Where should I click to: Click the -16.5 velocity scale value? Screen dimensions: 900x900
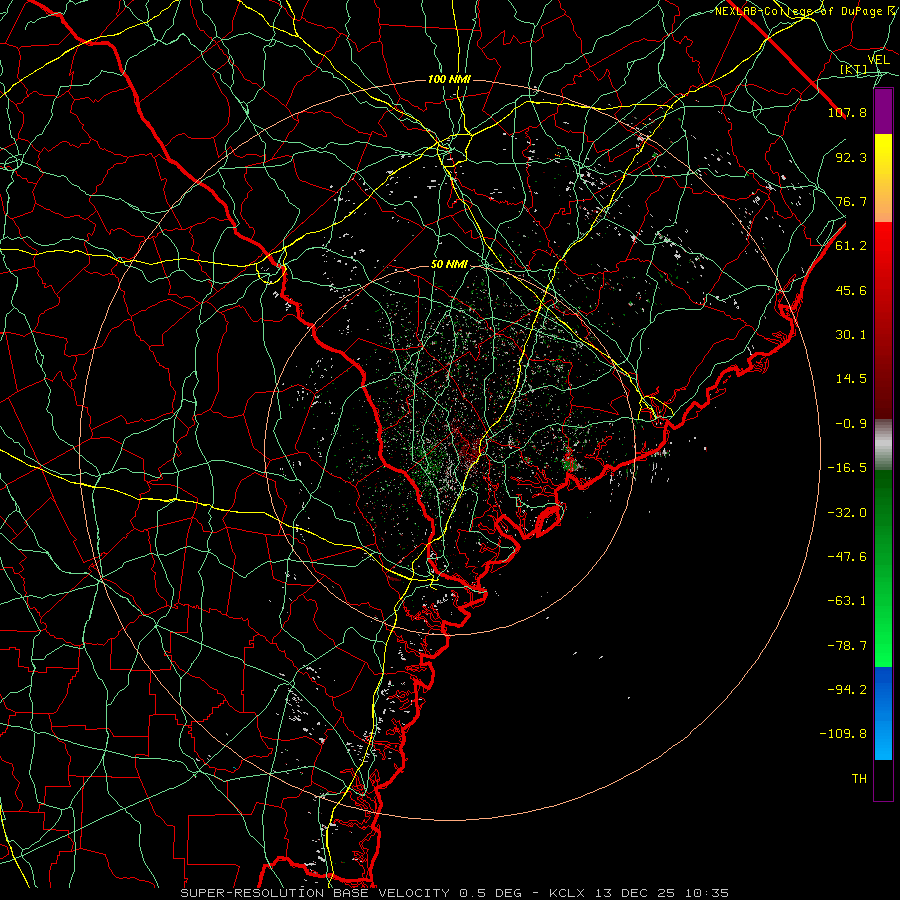coord(847,468)
